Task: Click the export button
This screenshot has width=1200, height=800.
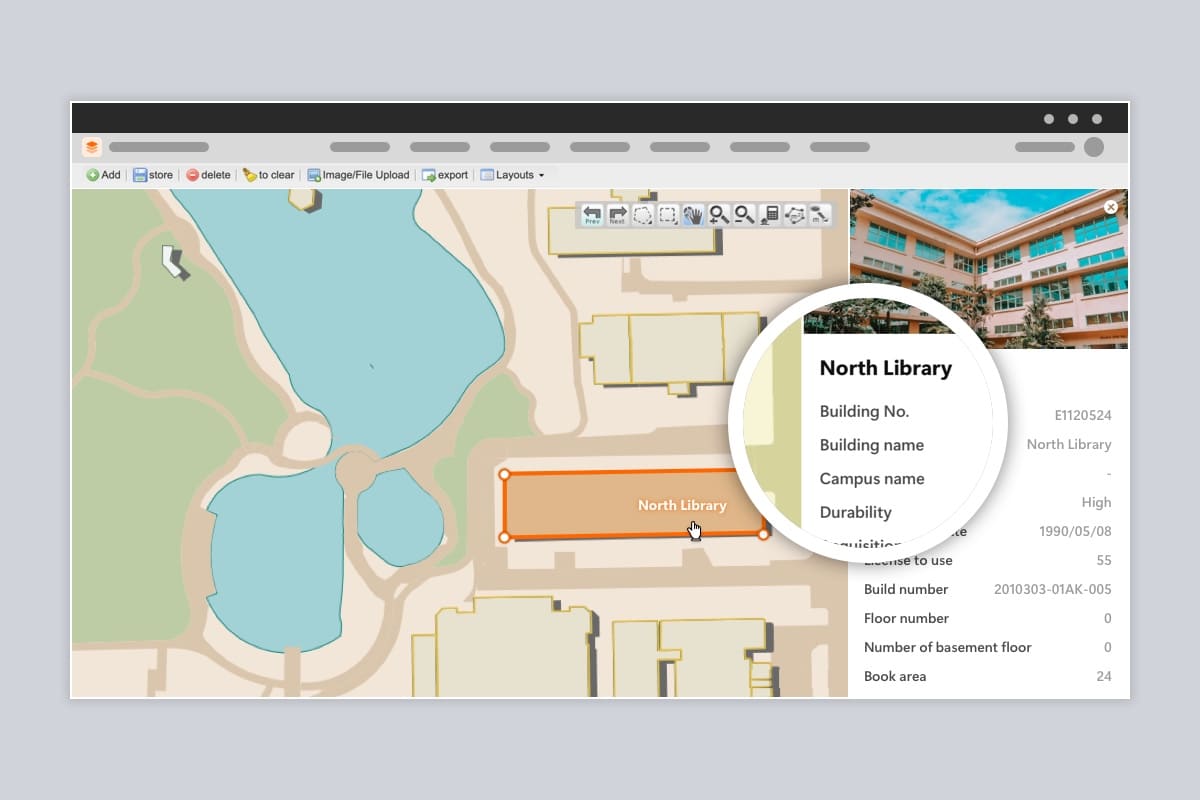Action: tap(445, 175)
